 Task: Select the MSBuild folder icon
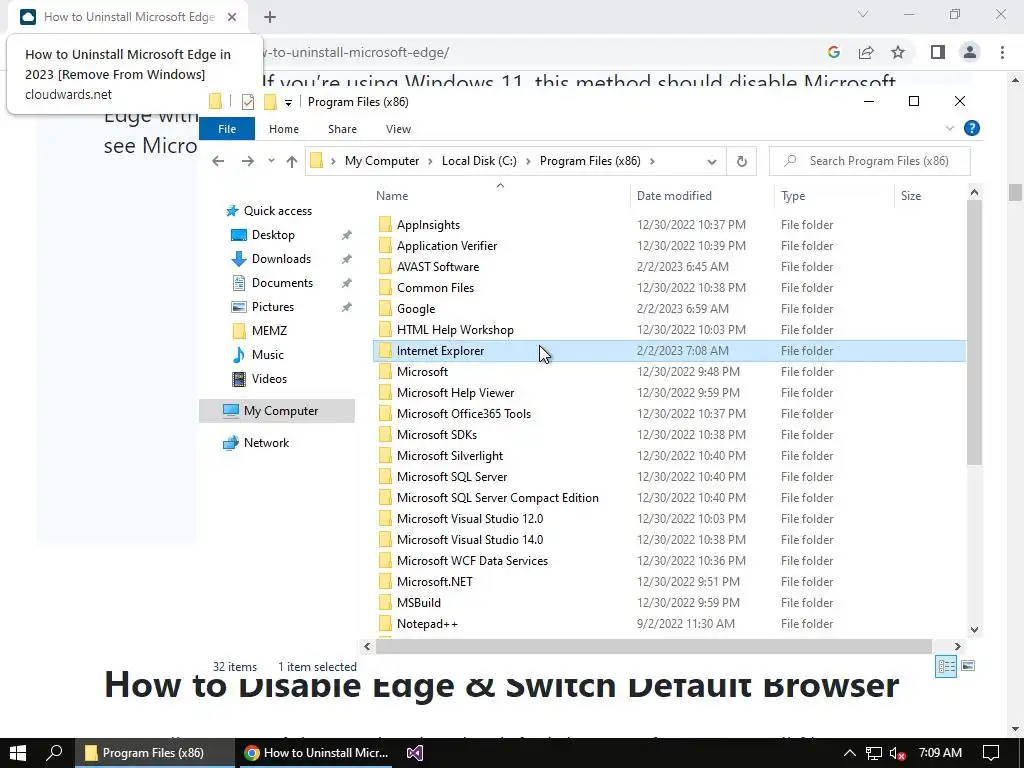(x=385, y=603)
